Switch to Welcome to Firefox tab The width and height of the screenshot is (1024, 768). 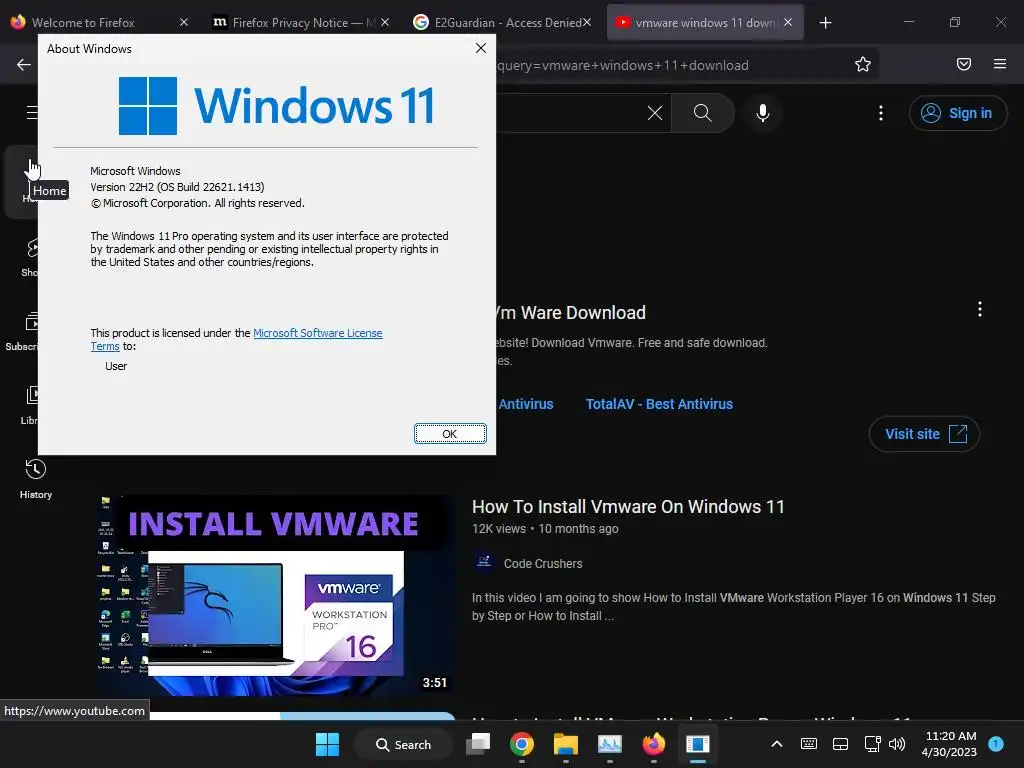[83, 23]
